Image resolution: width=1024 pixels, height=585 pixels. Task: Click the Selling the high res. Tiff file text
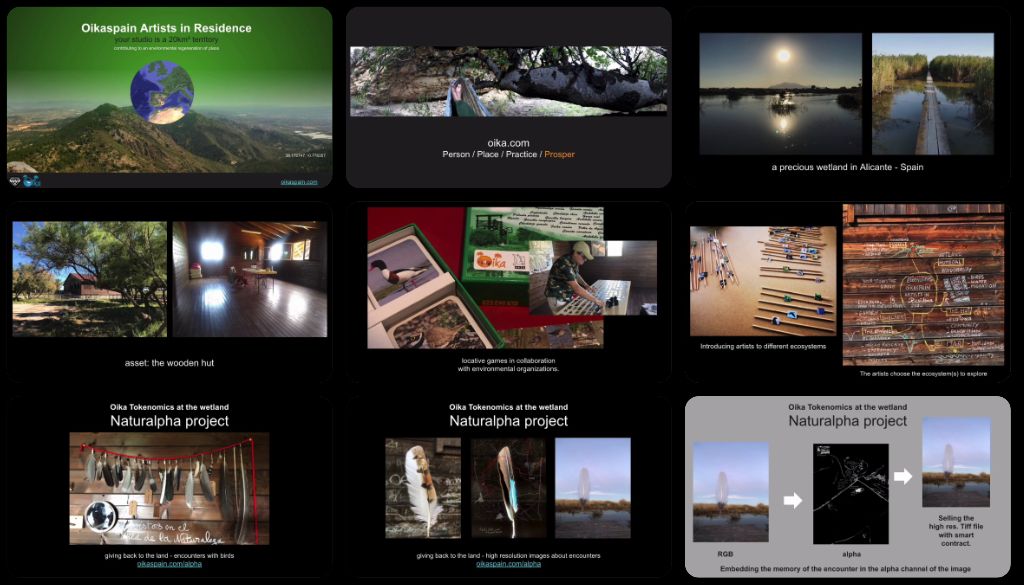(955, 531)
